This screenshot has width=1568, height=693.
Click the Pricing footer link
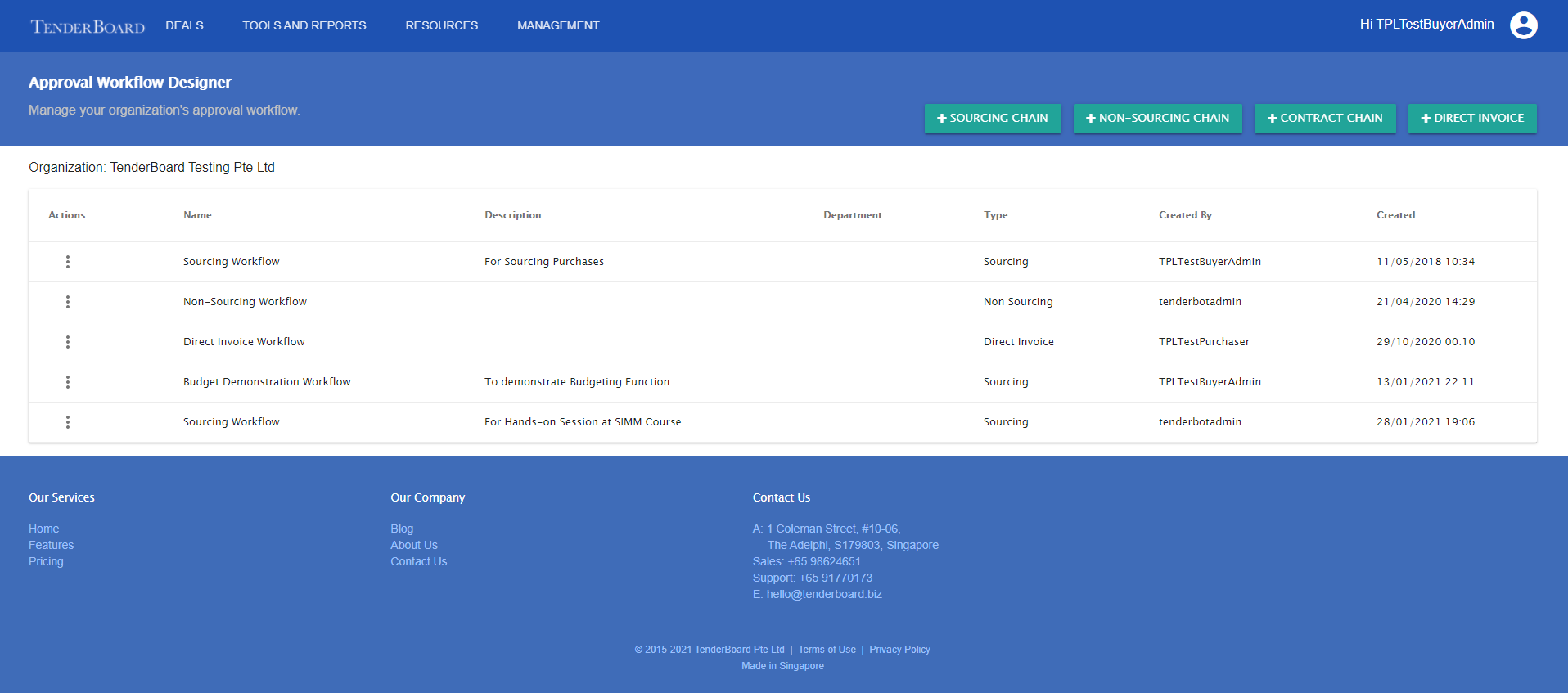(46, 561)
